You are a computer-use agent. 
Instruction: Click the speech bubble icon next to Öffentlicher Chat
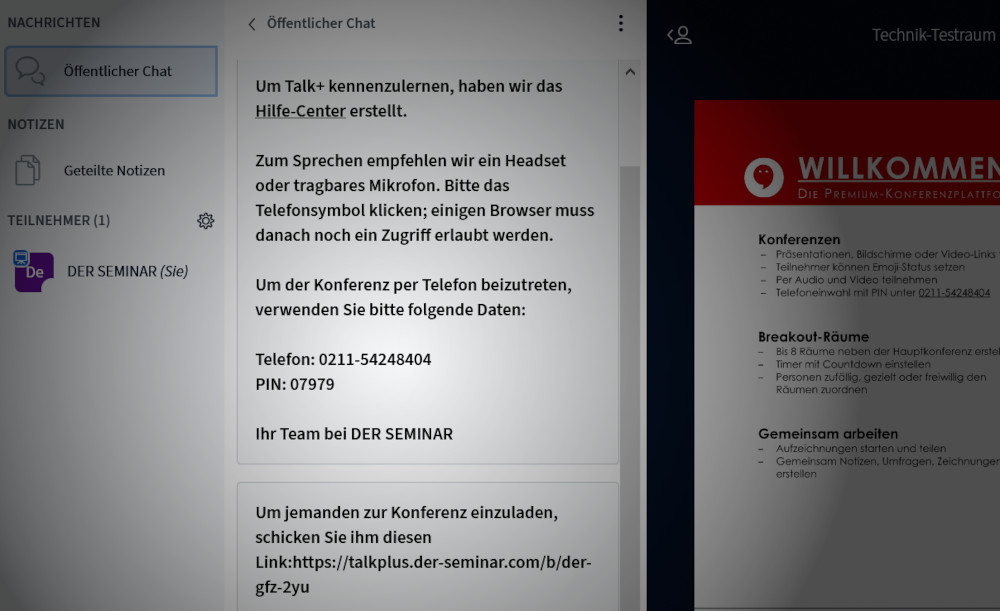[31, 71]
